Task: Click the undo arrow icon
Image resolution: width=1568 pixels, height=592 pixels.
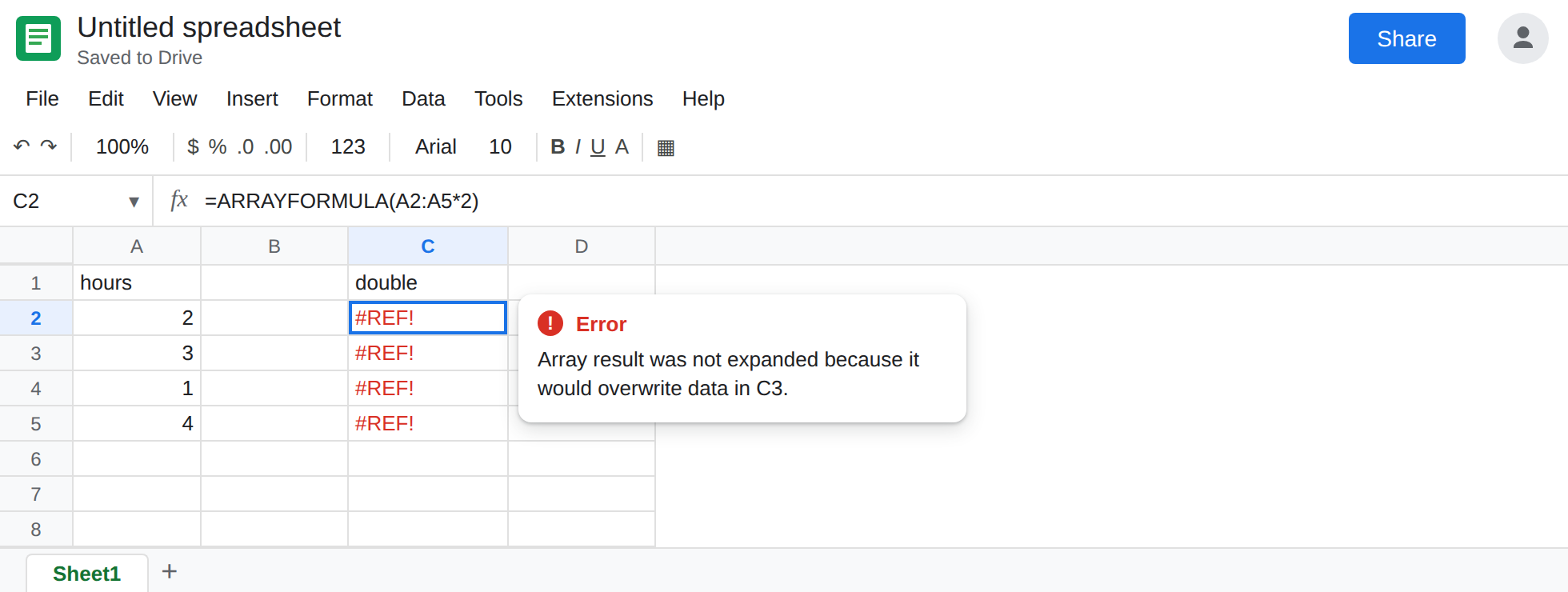Action: click(22, 146)
